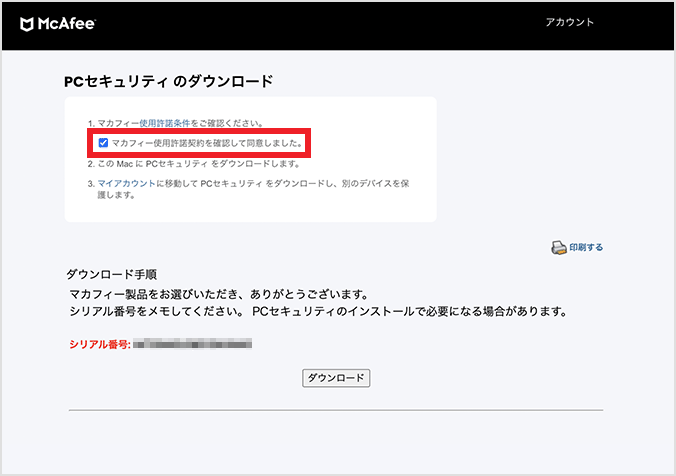Click the シリアル番号: red label
This screenshot has width=676, height=476.
(100, 344)
